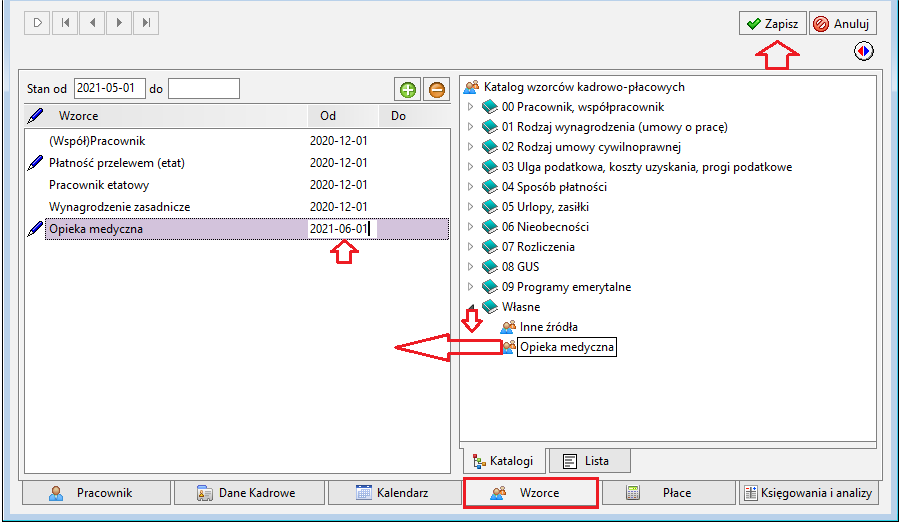Click Stan od date field 2021-05-01
This screenshot has height=524, width=902.
pos(109,89)
